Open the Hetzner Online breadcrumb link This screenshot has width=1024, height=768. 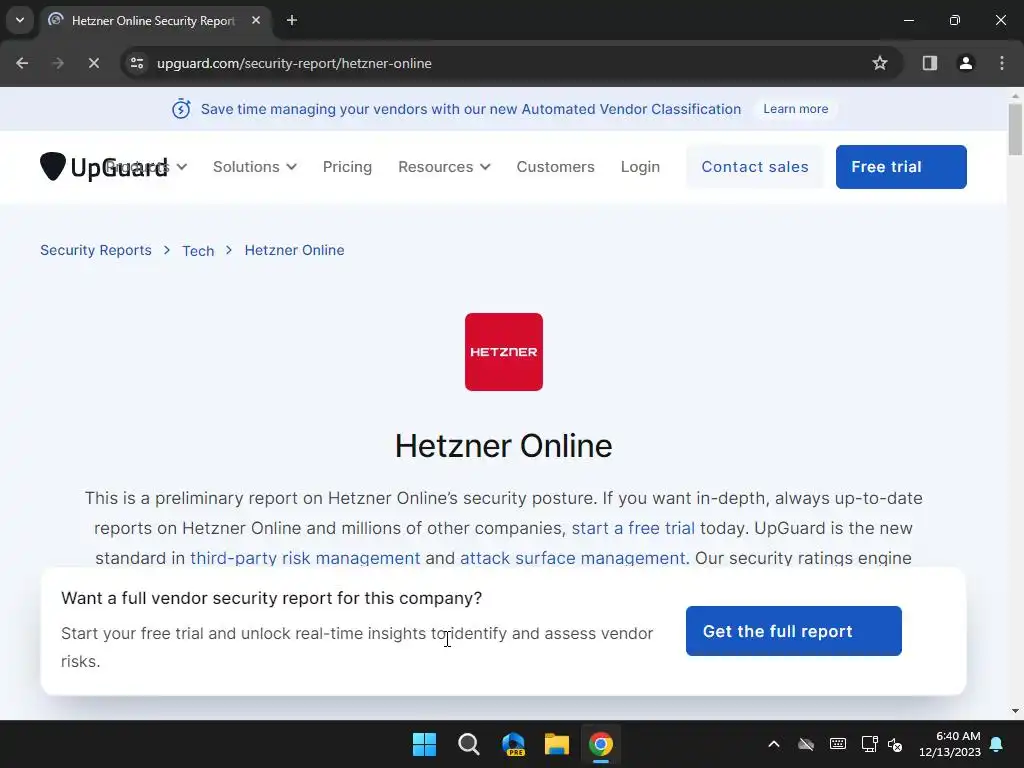pos(295,250)
